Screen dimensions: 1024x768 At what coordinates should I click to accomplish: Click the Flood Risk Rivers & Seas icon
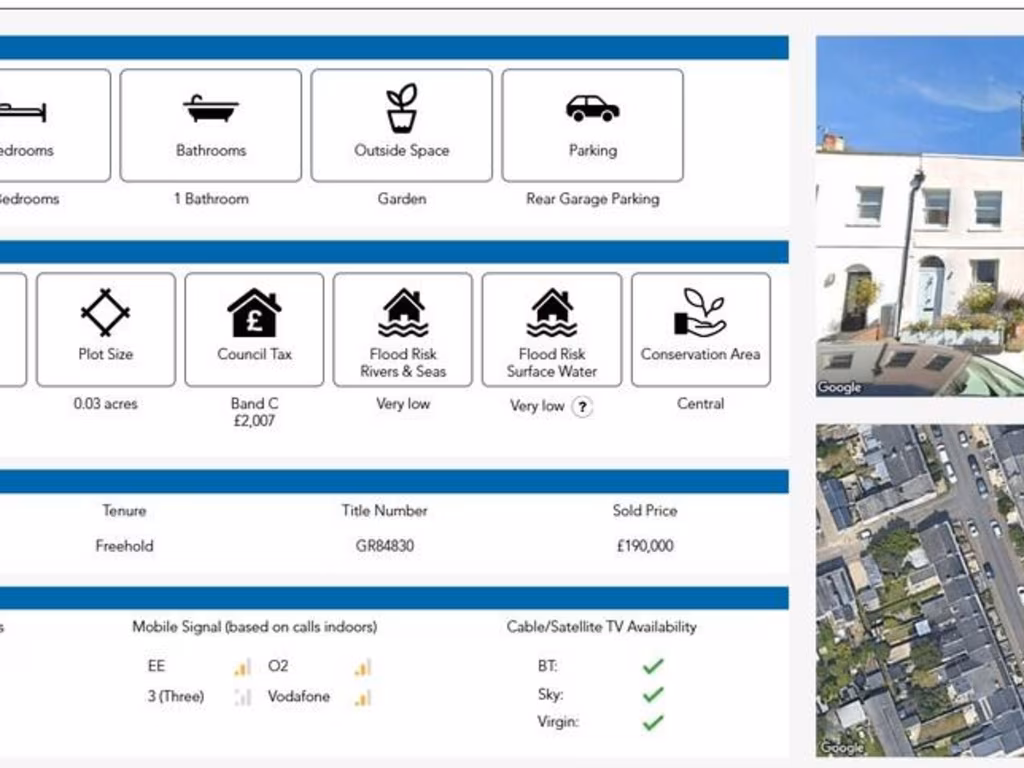[x=403, y=313]
